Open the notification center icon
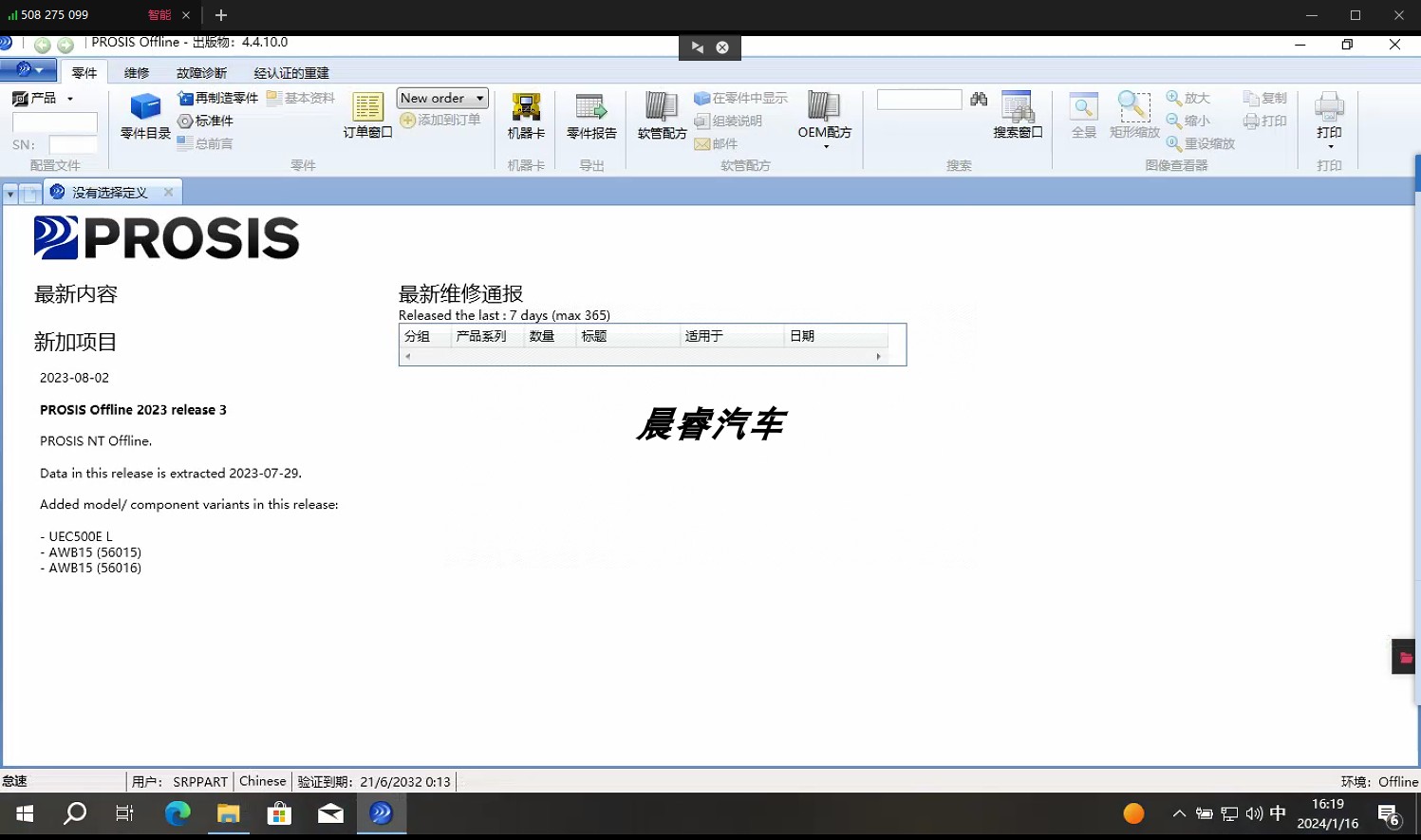 coord(1389,814)
